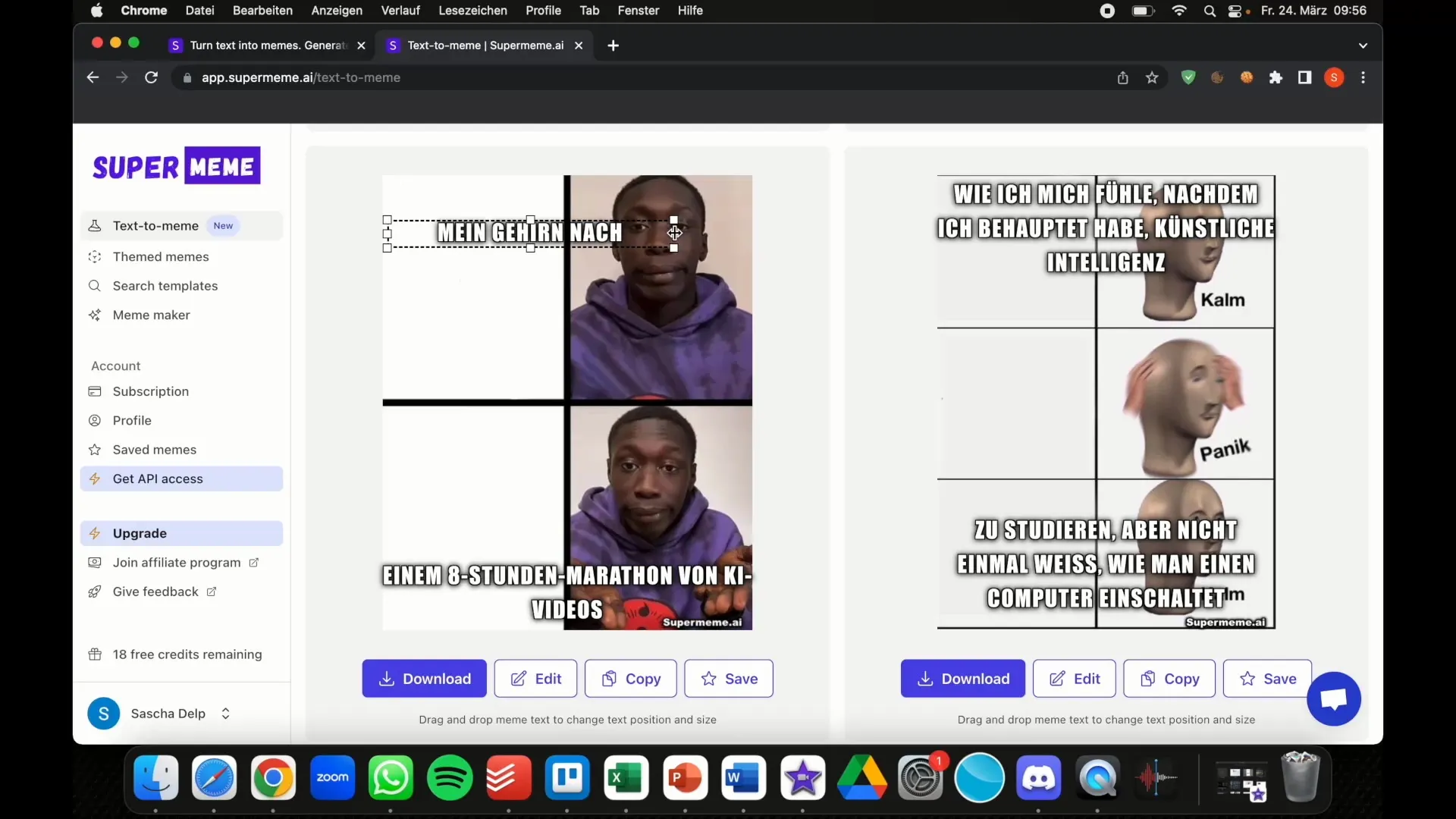Save the right meme to saved memes
The image size is (1456, 819).
coord(1267,678)
